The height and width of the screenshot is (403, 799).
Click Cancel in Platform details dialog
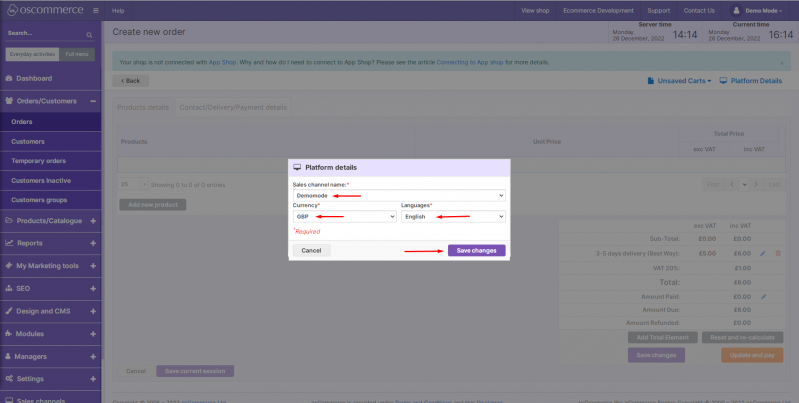(311, 250)
